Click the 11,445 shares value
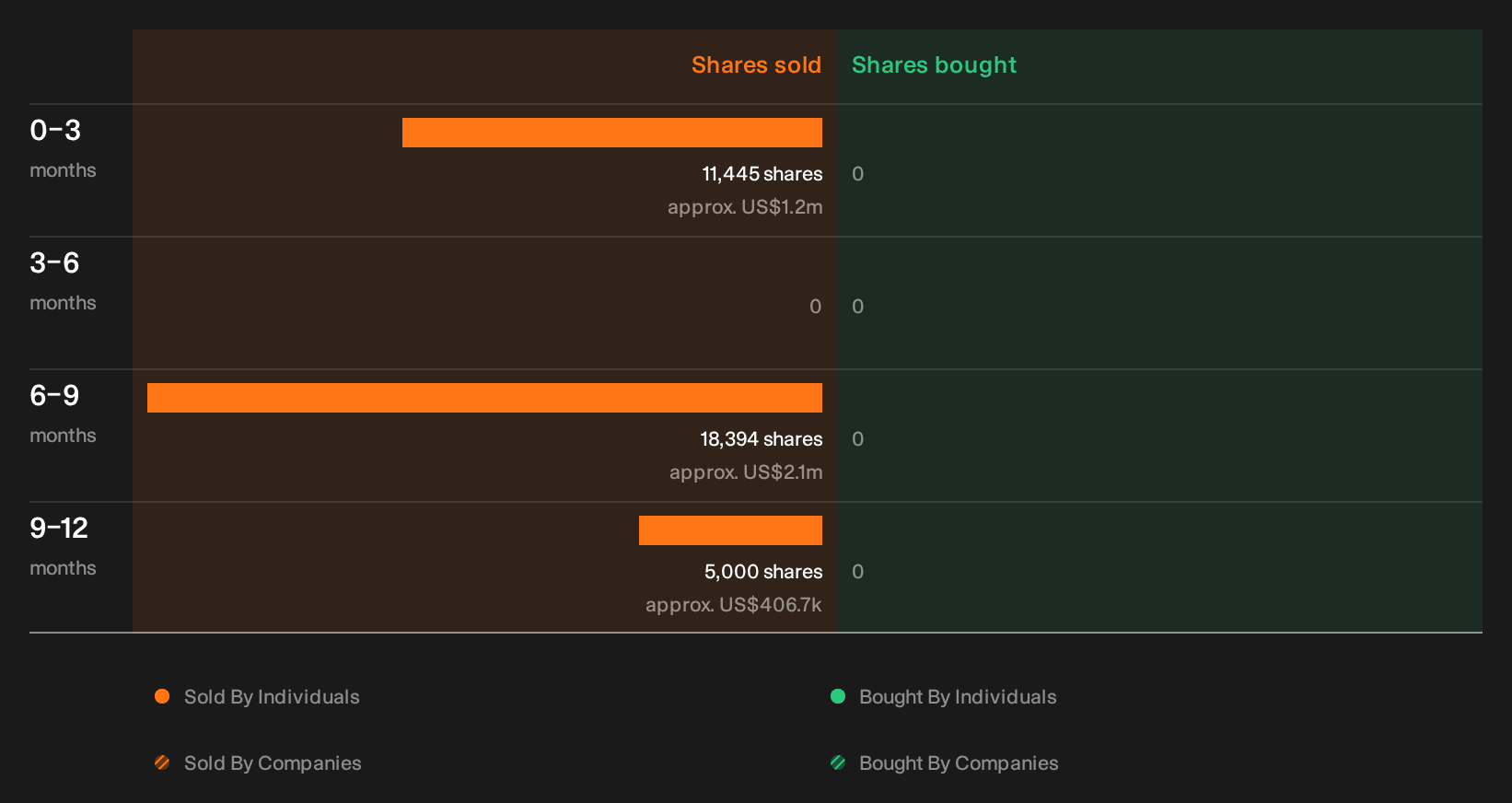This screenshot has width=1512, height=803. click(762, 174)
